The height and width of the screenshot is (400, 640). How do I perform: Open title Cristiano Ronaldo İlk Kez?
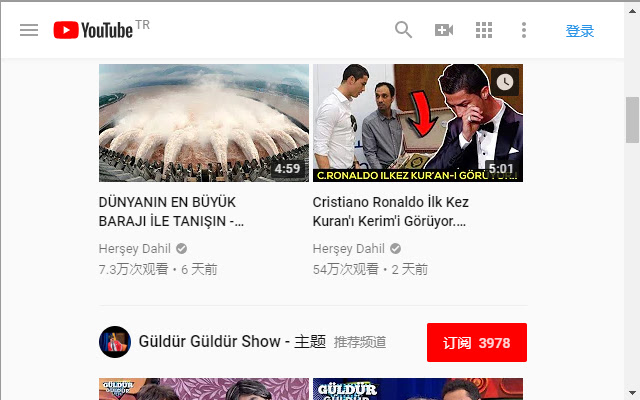pos(391,211)
